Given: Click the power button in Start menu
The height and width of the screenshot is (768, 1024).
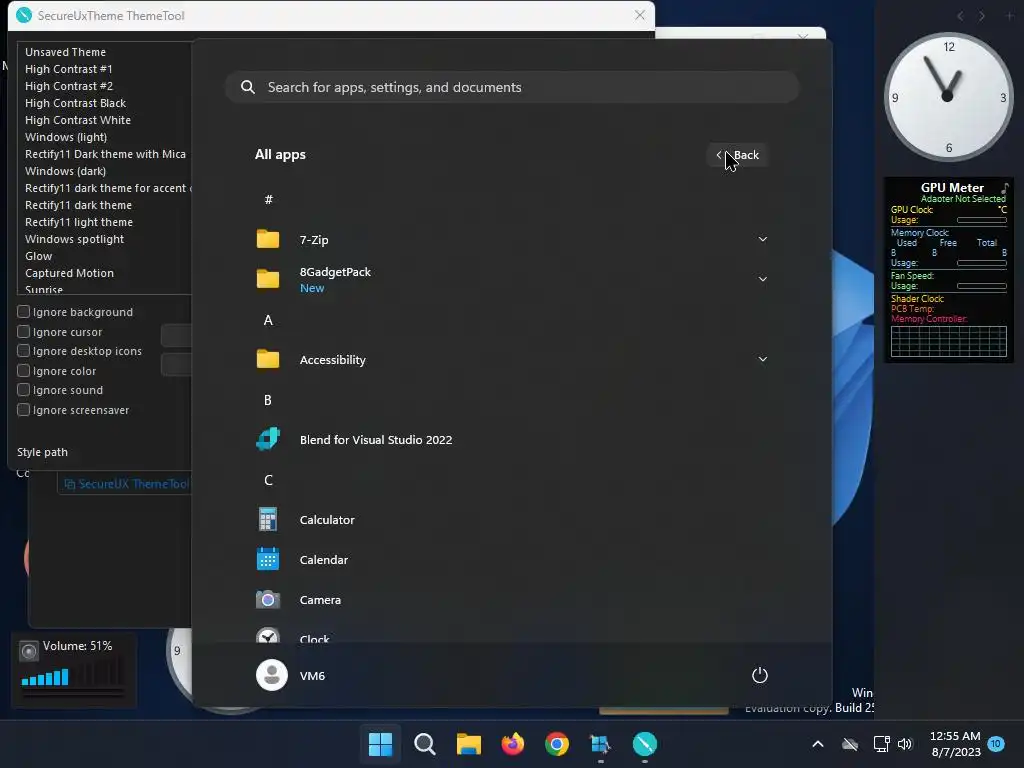Looking at the screenshot, I should [x=760, y=675].
